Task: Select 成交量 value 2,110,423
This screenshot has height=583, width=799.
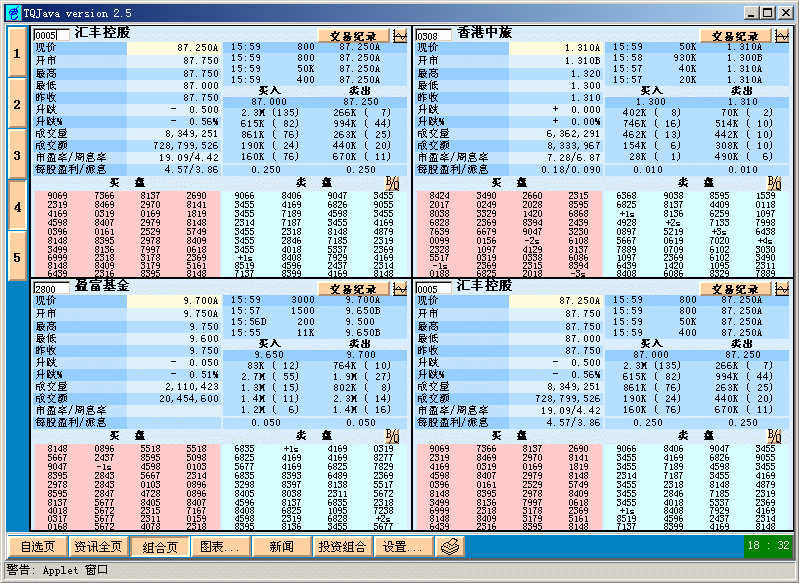Action: (x=192, y=387)
